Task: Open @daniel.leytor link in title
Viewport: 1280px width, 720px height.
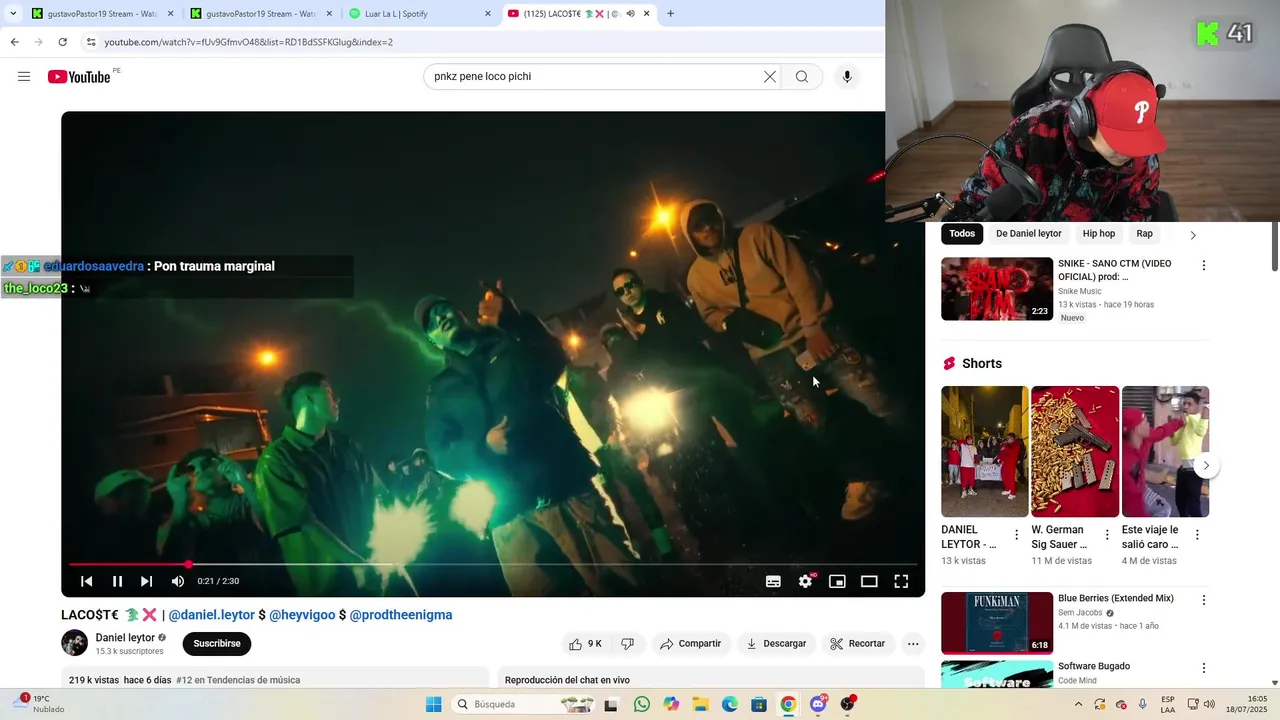Action: 212,615
